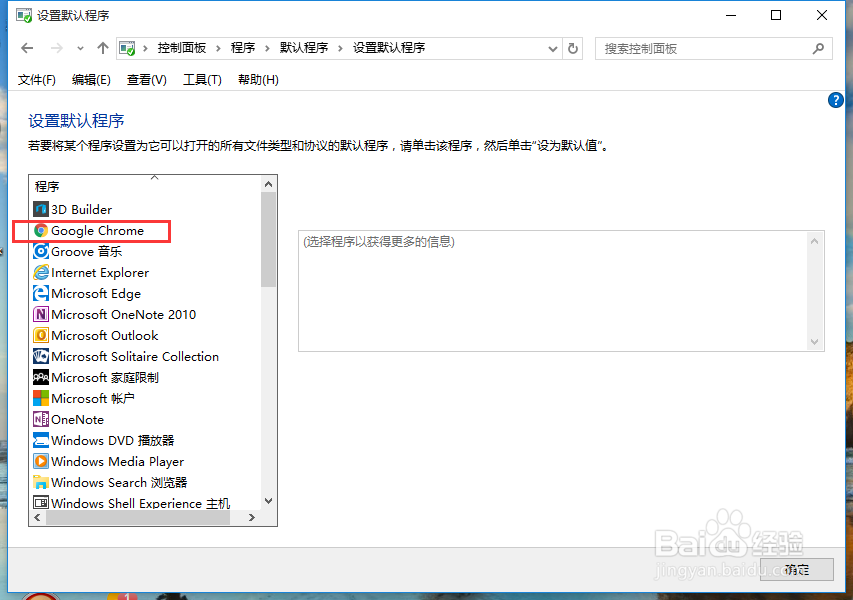Go up one level with up arrow

tap(103, 48)
